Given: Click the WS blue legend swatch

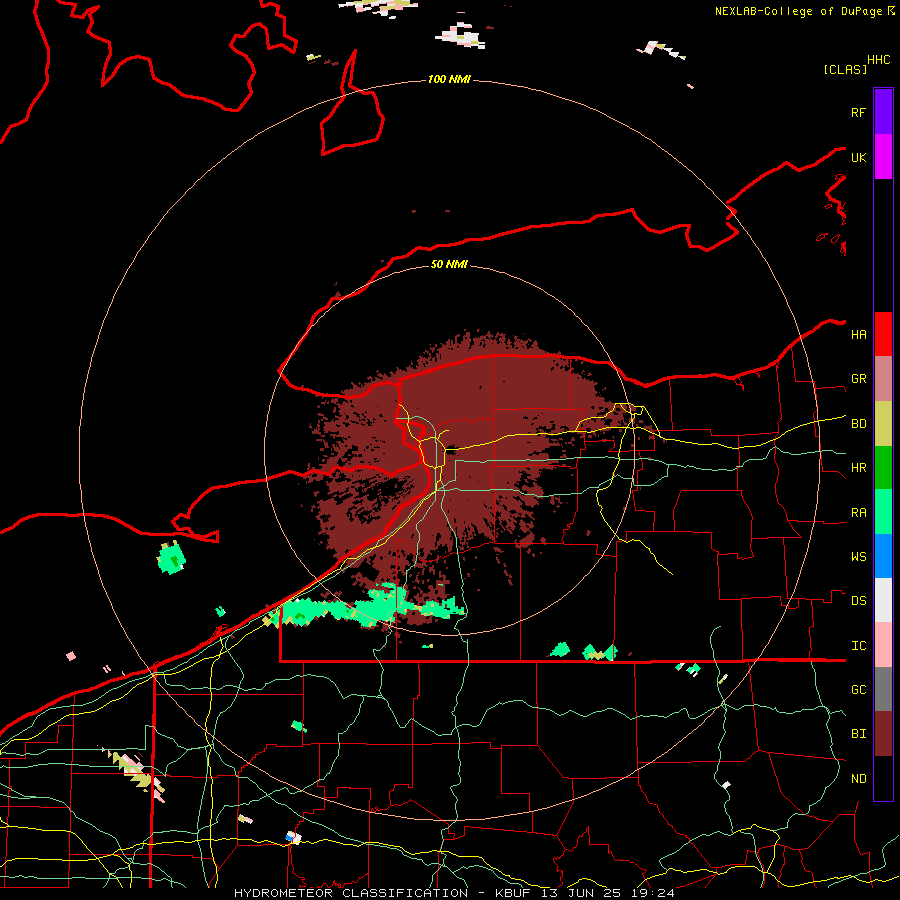Looking at the screenshot, I should click(x=883, y=556).
